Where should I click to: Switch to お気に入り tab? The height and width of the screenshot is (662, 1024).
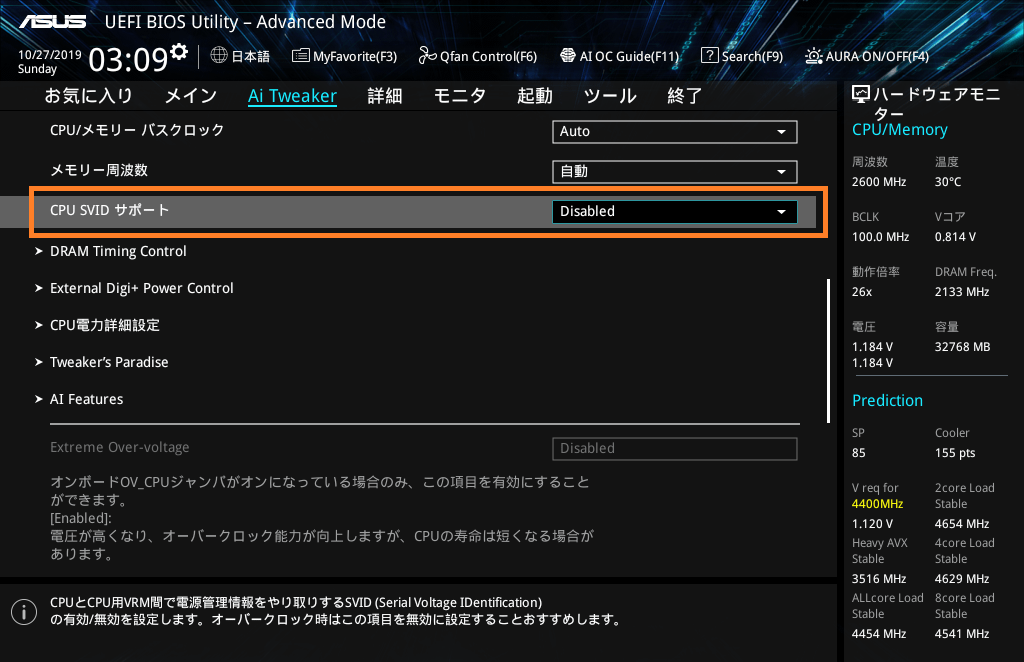point(88,96)
